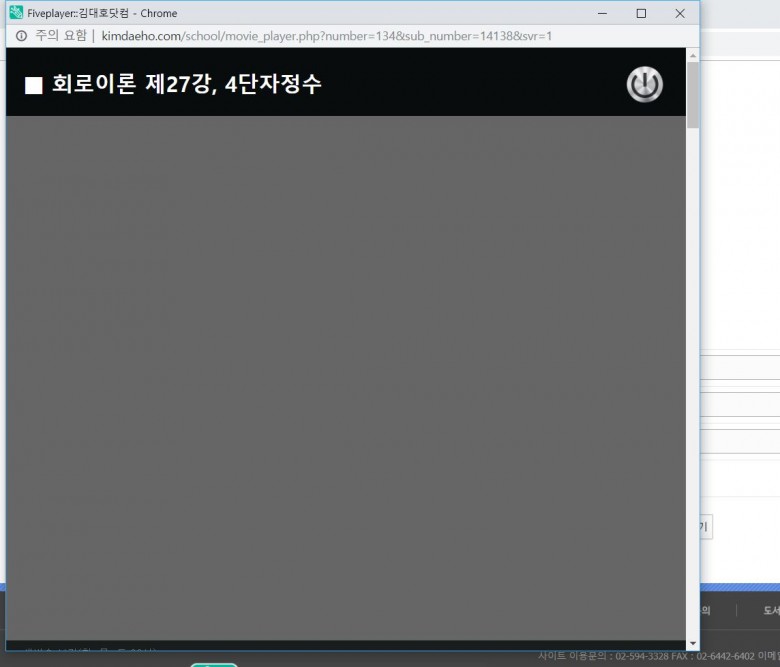
Task: Click the vertical scrollbar thumb
Action: click(693, 95)
